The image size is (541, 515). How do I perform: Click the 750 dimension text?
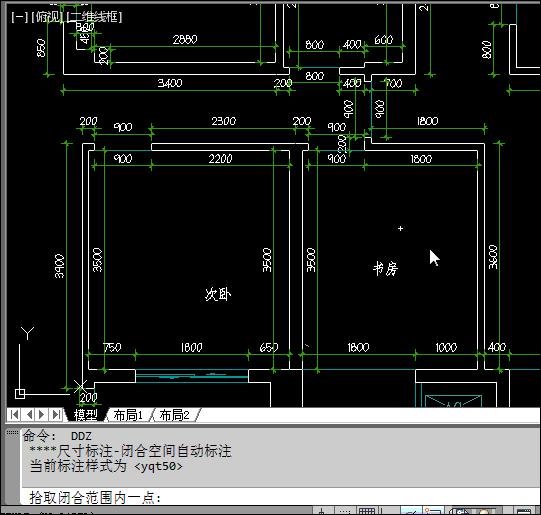(112, 347)
